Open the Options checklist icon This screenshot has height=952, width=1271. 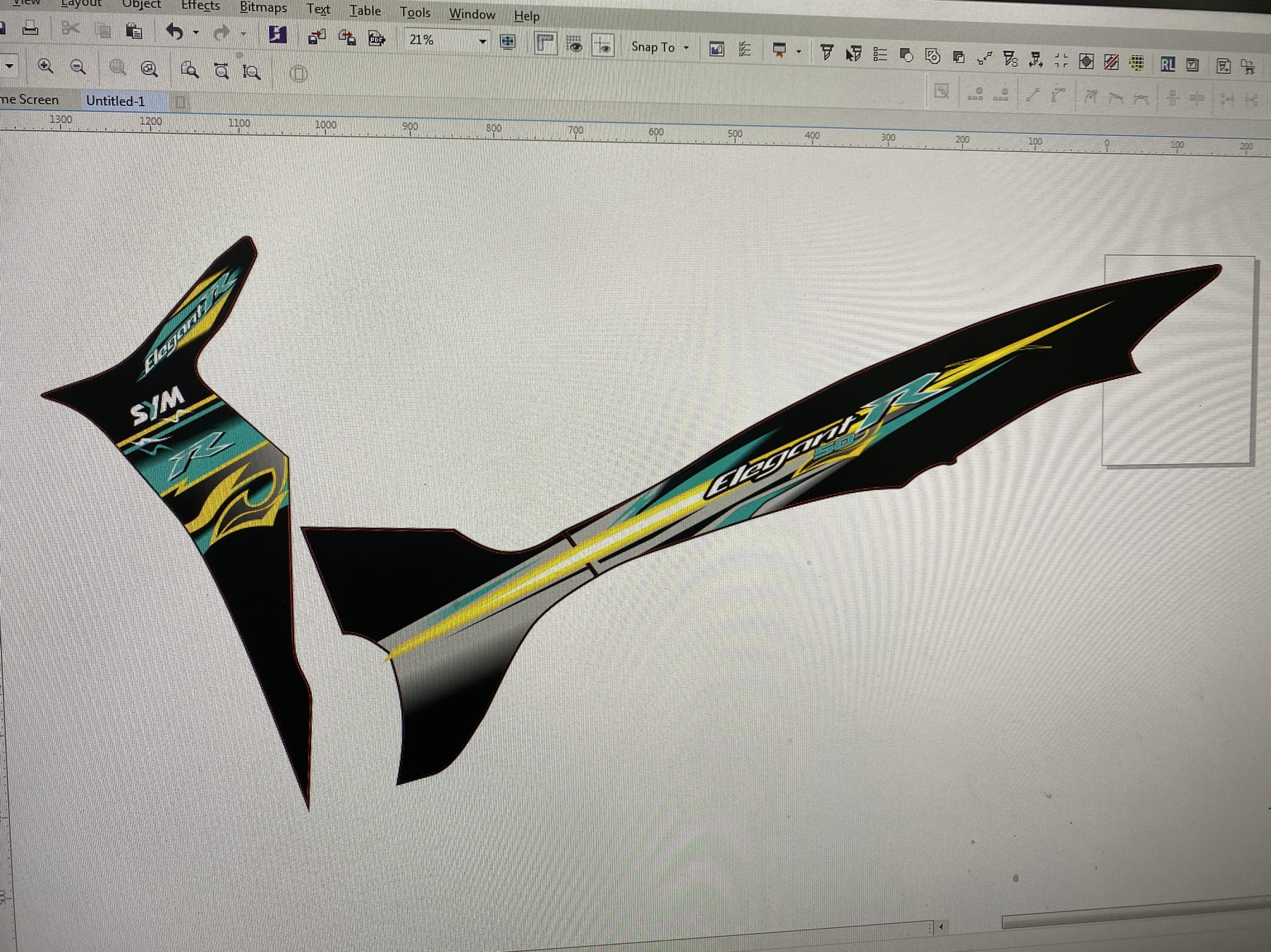point(745,49)
